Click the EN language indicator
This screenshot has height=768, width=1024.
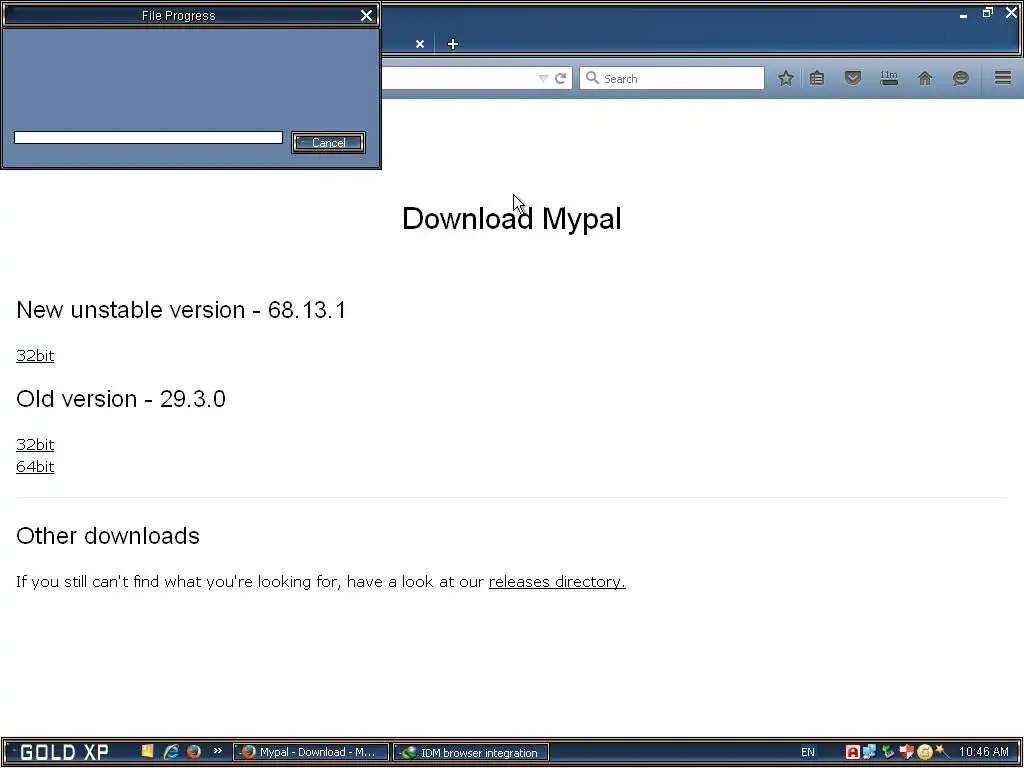coord(808,752)
